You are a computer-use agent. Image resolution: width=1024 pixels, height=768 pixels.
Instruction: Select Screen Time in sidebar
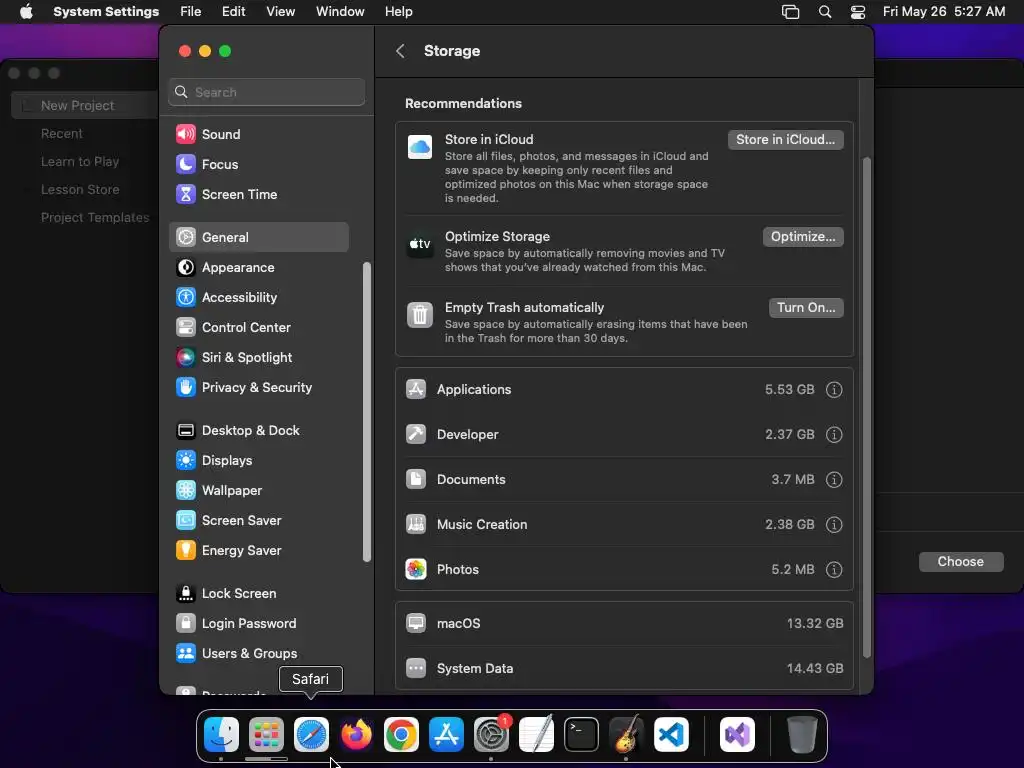[x=259, y=194]
